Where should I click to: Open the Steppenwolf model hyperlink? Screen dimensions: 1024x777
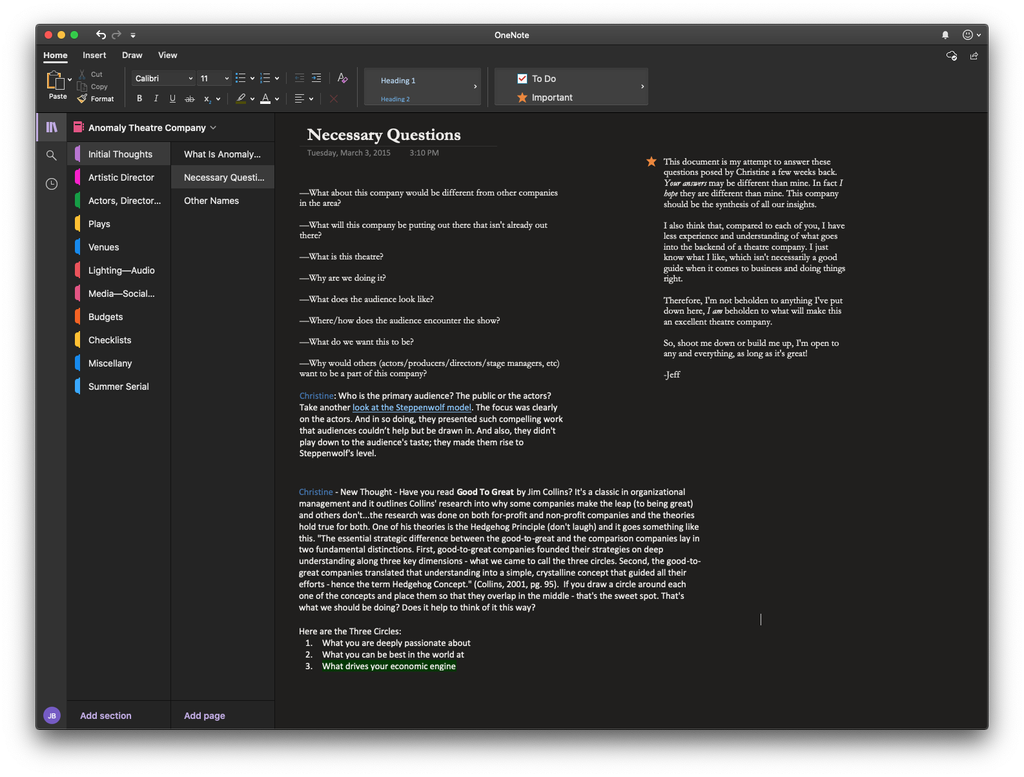(411, 407)
